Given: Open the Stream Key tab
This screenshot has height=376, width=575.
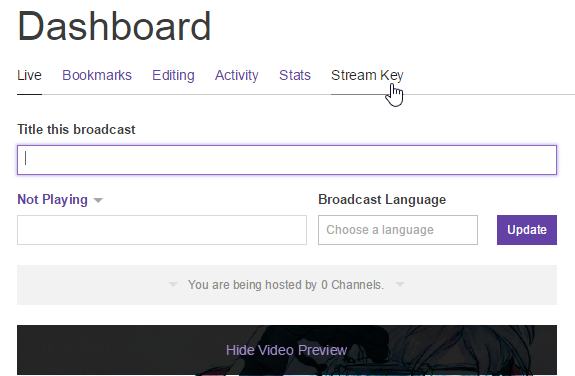Looking at the screenshot, I should click(367, 76).
